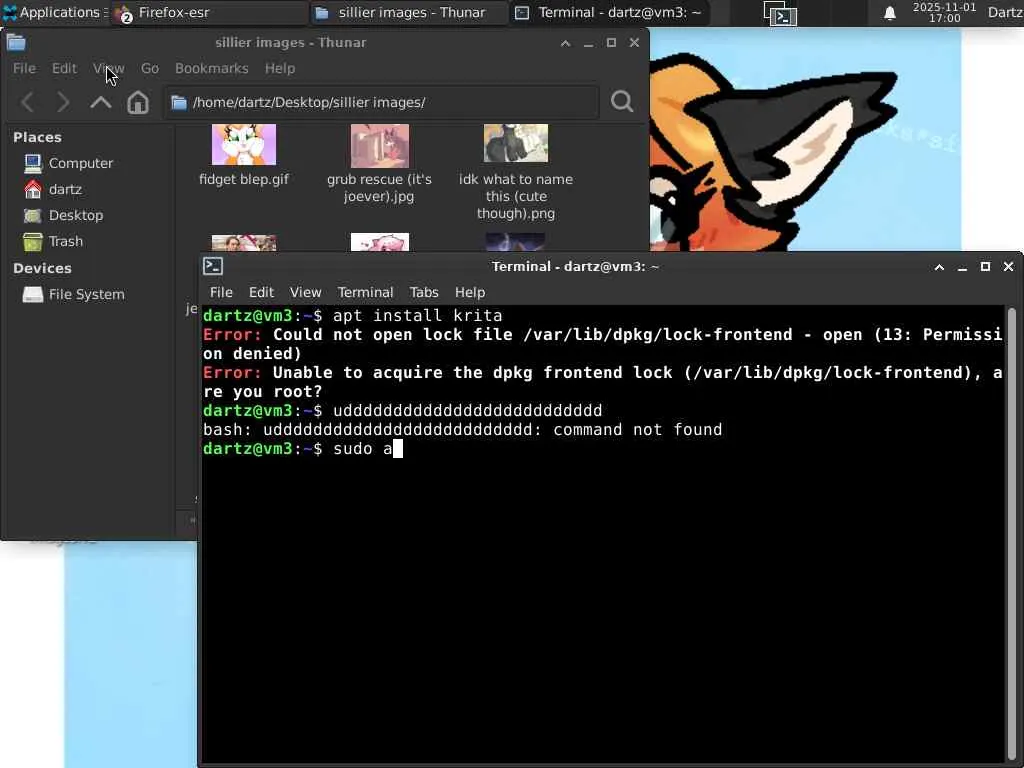Open Thunar Edit menu
This screenshot has width=1024, height=768.
pyautogui.click(x=64, y=68)
